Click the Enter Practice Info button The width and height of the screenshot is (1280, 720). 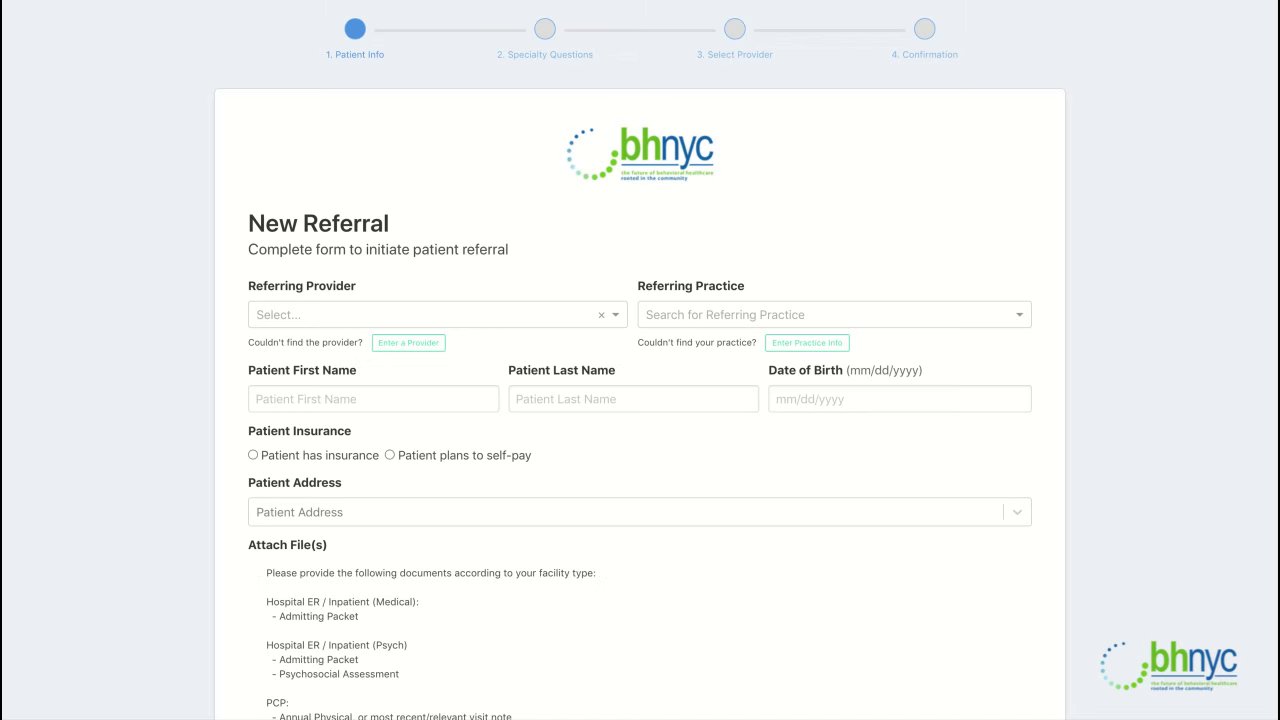(807, 343)
